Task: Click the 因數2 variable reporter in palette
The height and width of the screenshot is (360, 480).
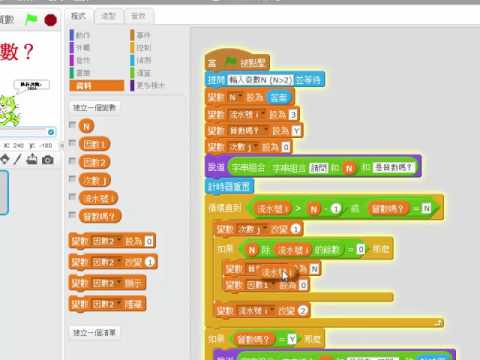Action: (x=94, y=162)
